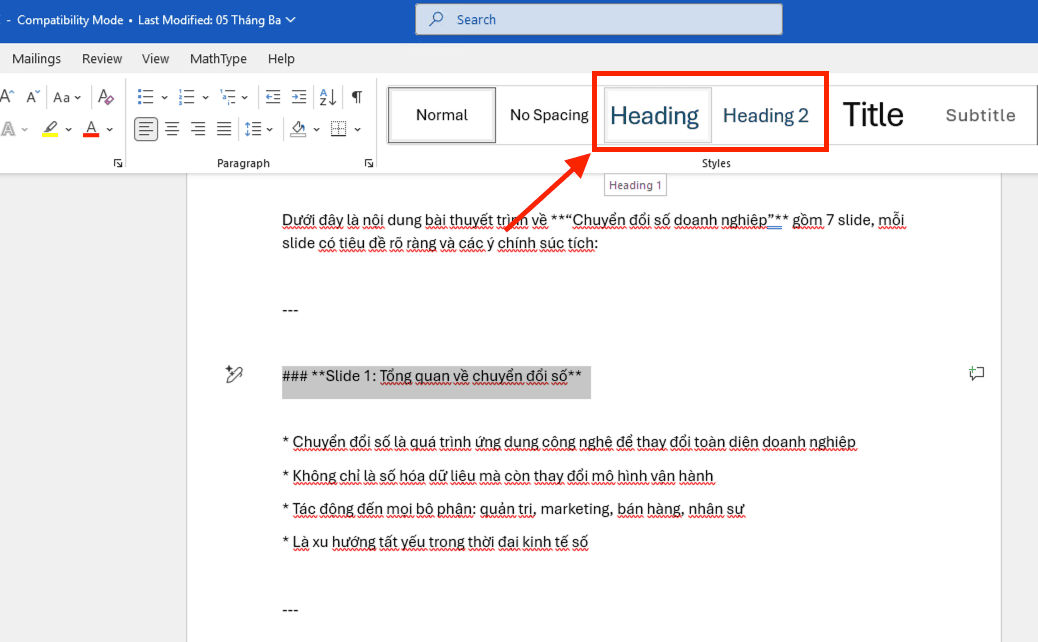Click the Clear All Formatting icon

click(x=106, y=97)
